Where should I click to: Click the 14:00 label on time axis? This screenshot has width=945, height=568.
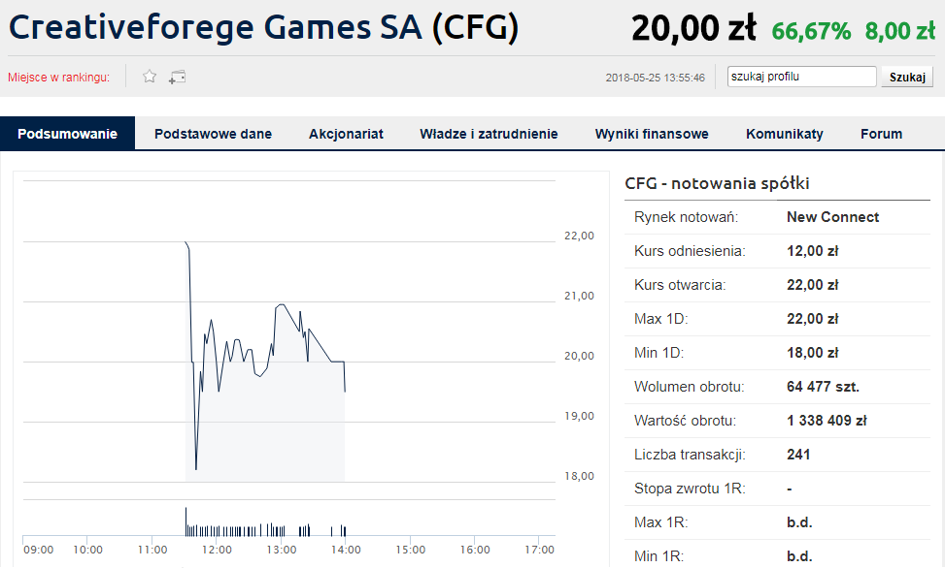click(346, 549)
